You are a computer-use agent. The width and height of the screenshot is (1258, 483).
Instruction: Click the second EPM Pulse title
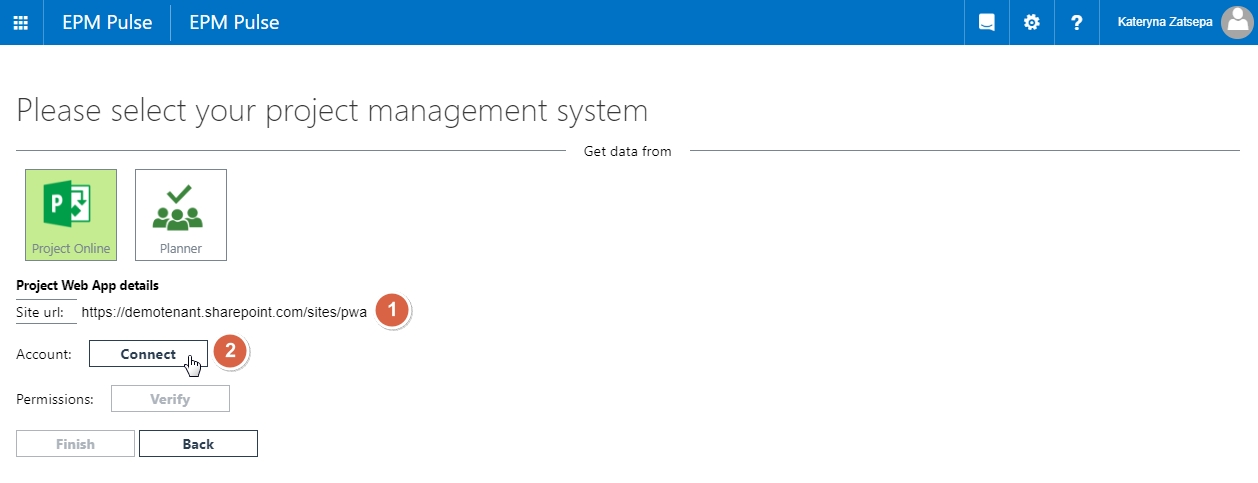[234, 22]
